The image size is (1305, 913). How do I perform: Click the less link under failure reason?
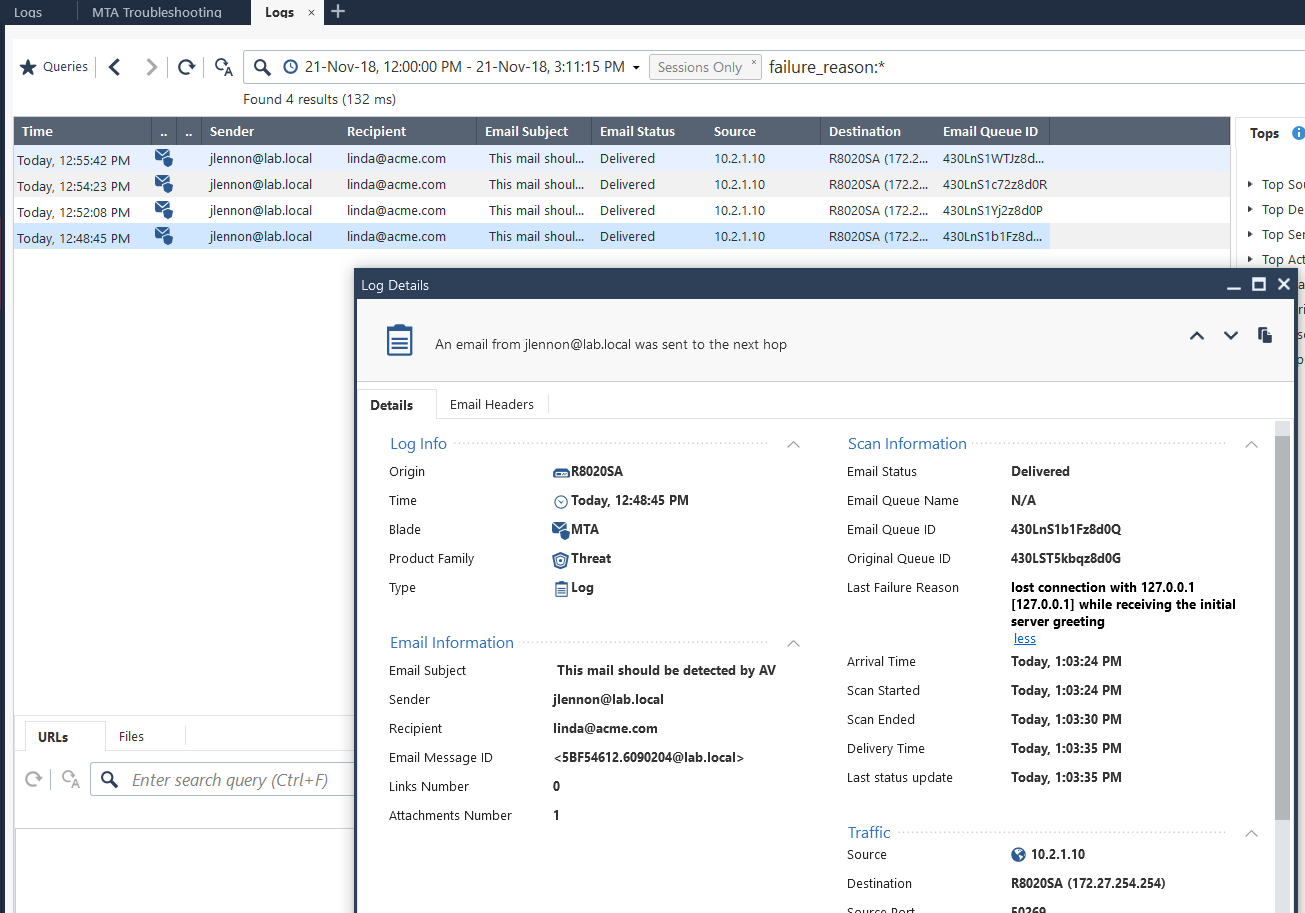pos(1025,639)
